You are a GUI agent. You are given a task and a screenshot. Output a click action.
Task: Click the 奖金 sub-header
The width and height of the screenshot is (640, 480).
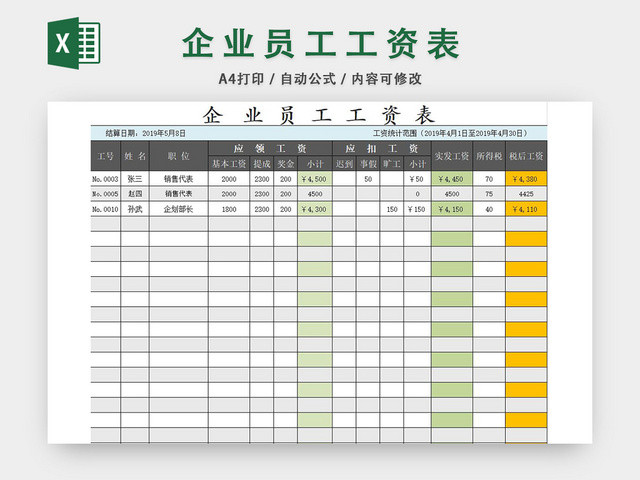285,164
